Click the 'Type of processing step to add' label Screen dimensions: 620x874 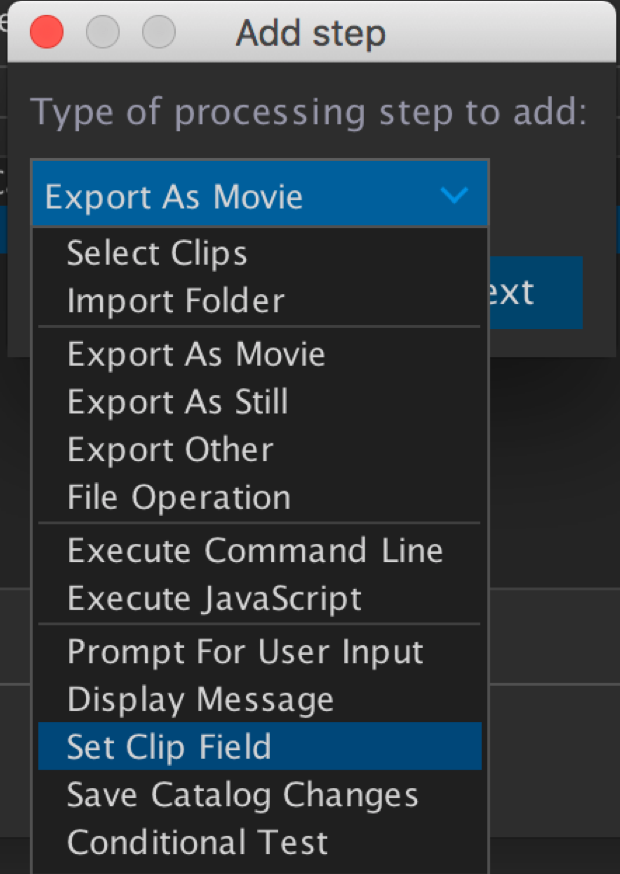pos(307,112)
